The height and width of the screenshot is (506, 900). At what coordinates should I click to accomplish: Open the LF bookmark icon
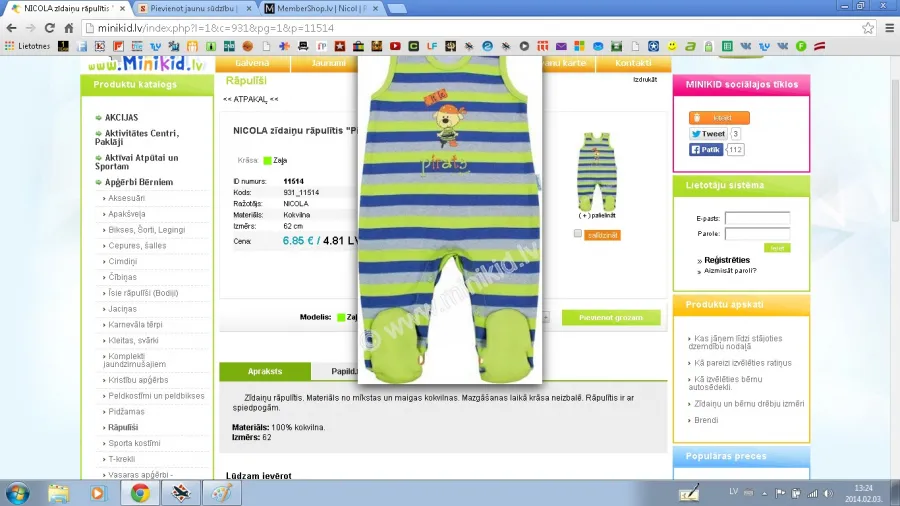[432, 46]
